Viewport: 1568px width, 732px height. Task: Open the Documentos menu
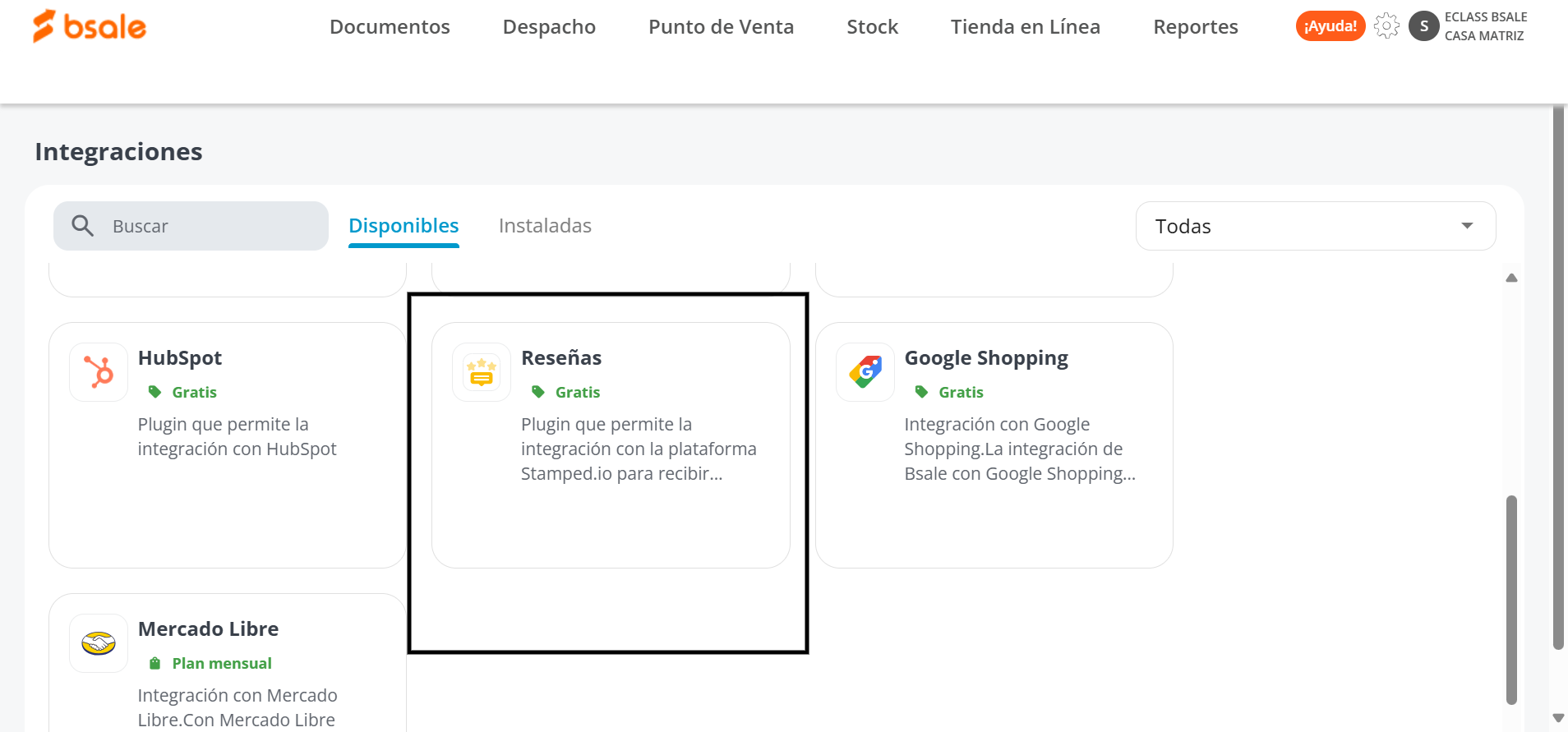pyautogui.click(x=390, y=27)
